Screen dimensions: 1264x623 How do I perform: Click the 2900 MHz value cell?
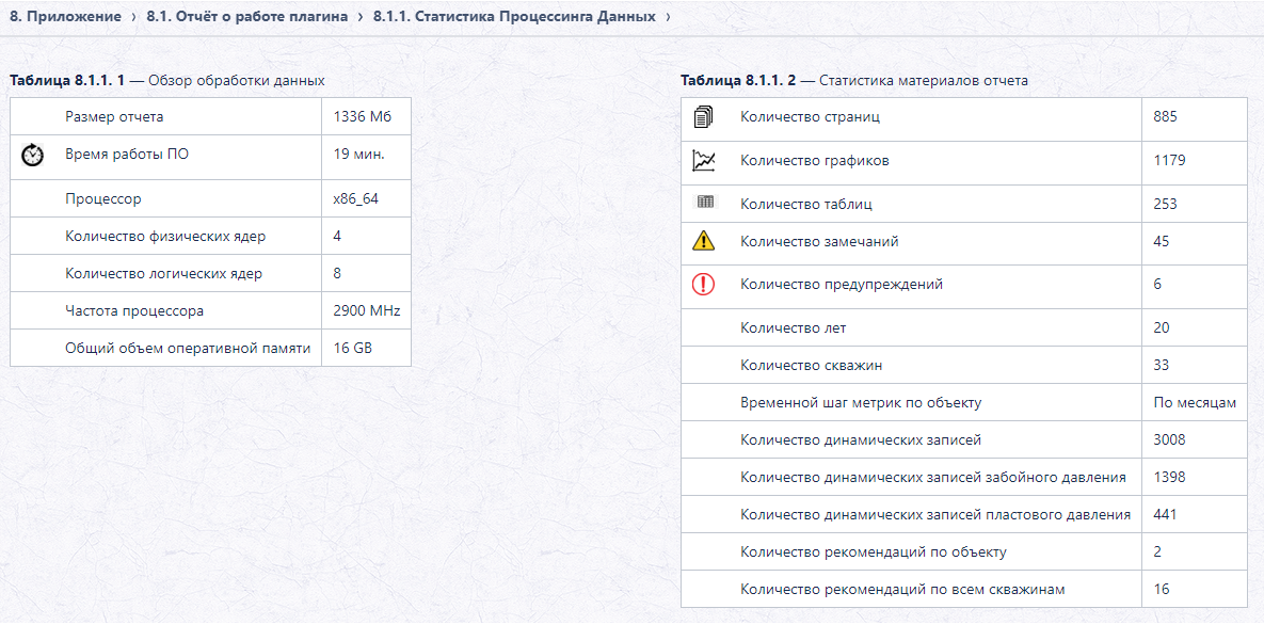click(366, 311)
